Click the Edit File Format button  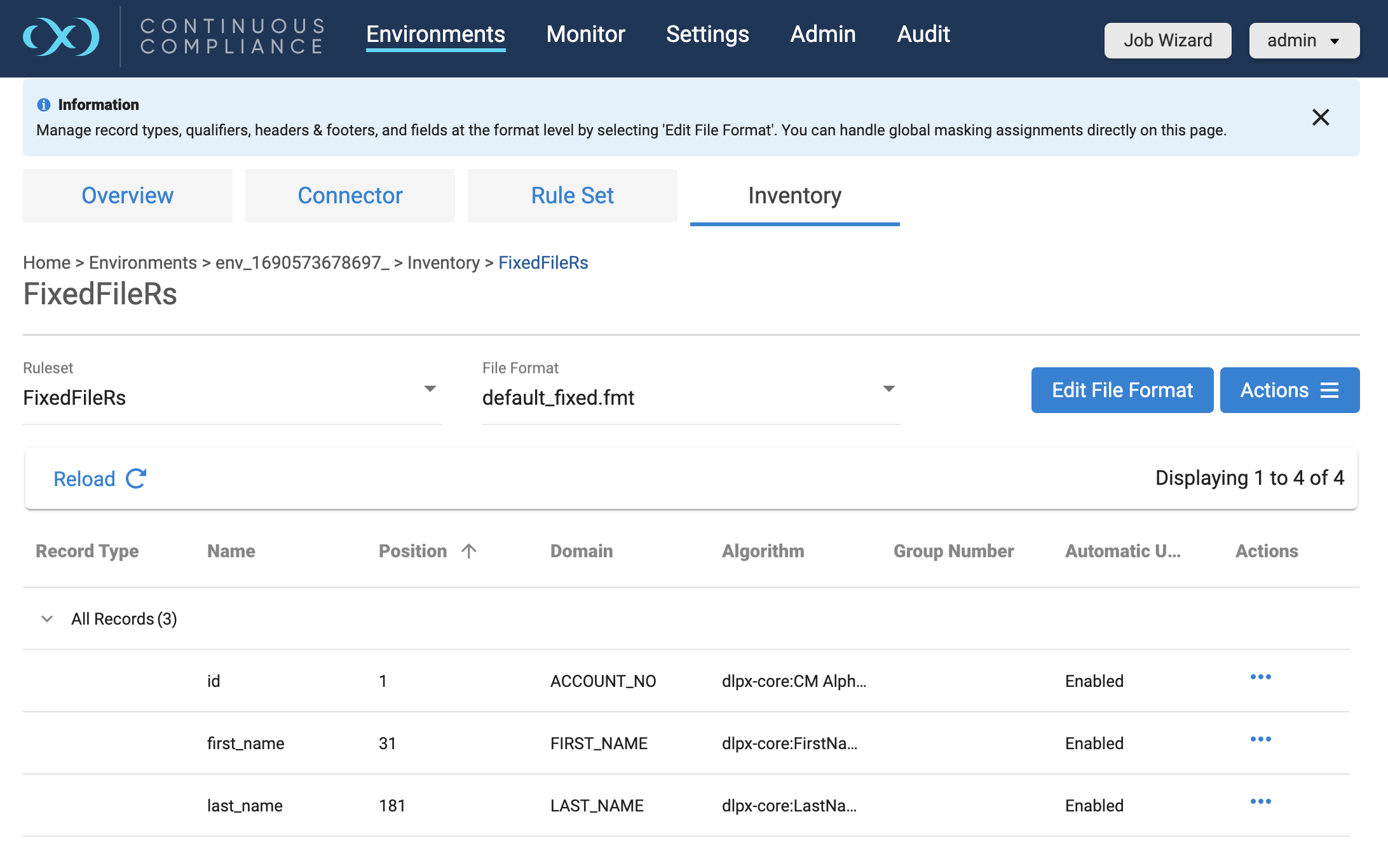point(1122,390)
